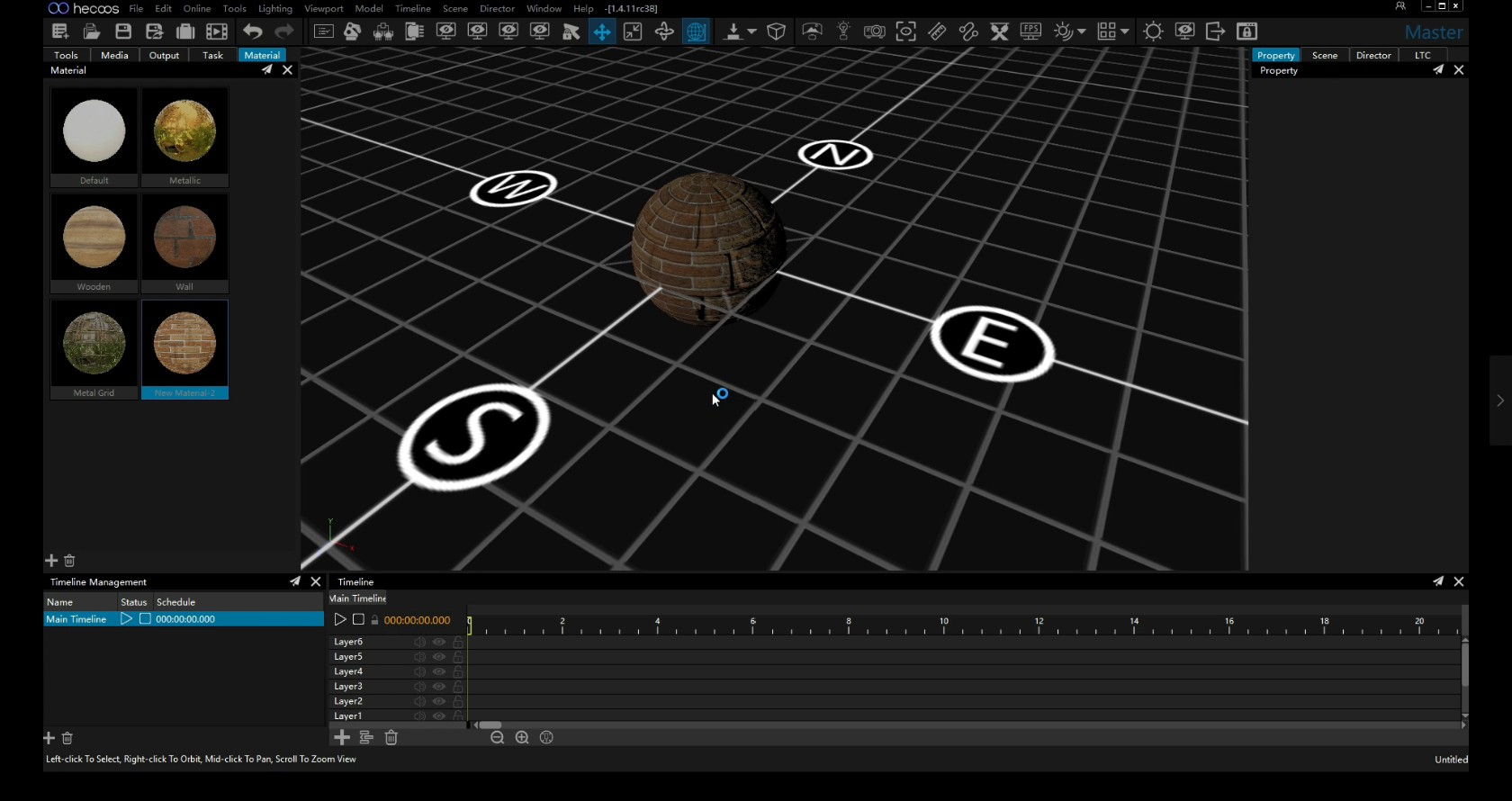Viewport: 1512px width, 801px height.
Task: Save the project using the disk icon
Action: point(123,31)
